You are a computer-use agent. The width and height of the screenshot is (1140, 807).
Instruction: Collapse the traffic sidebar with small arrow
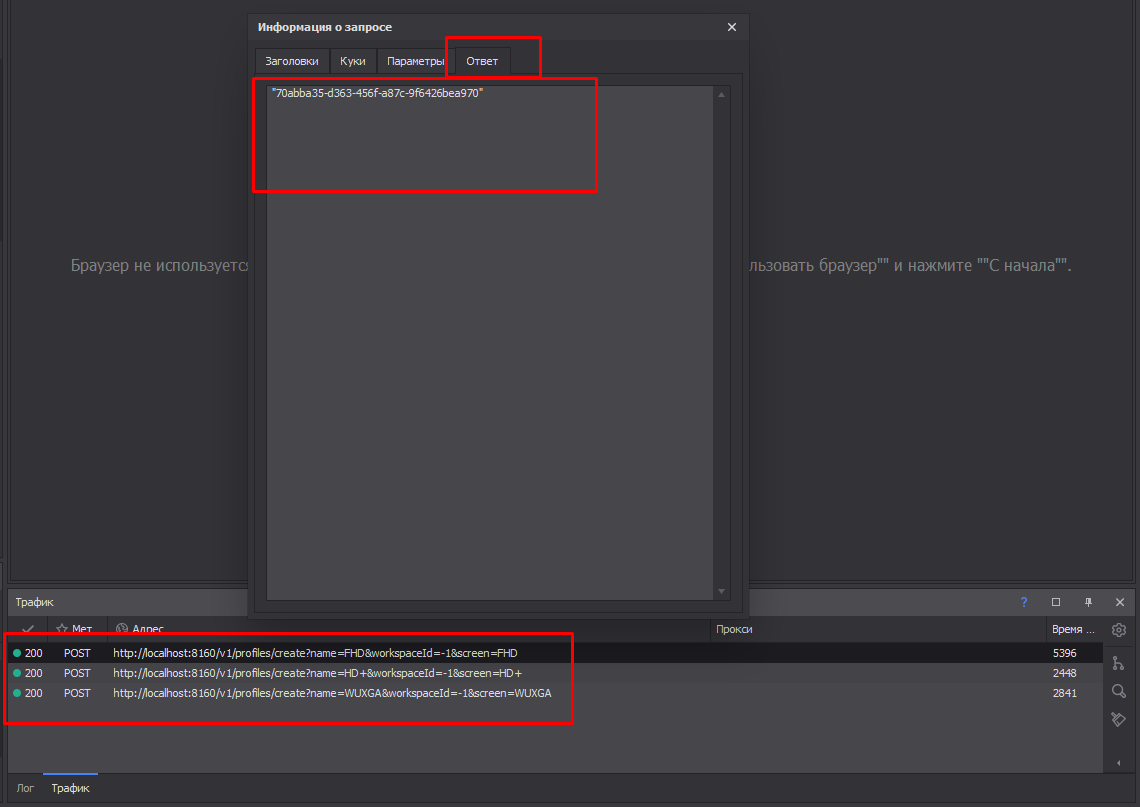(x=1118, y=763)
